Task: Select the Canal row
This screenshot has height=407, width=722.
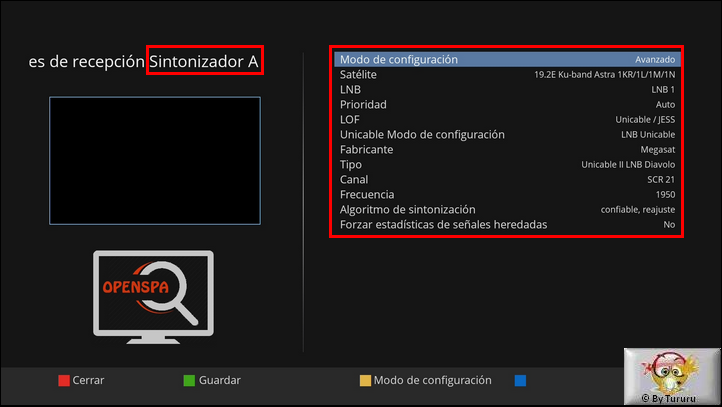Action: point(507,180)
